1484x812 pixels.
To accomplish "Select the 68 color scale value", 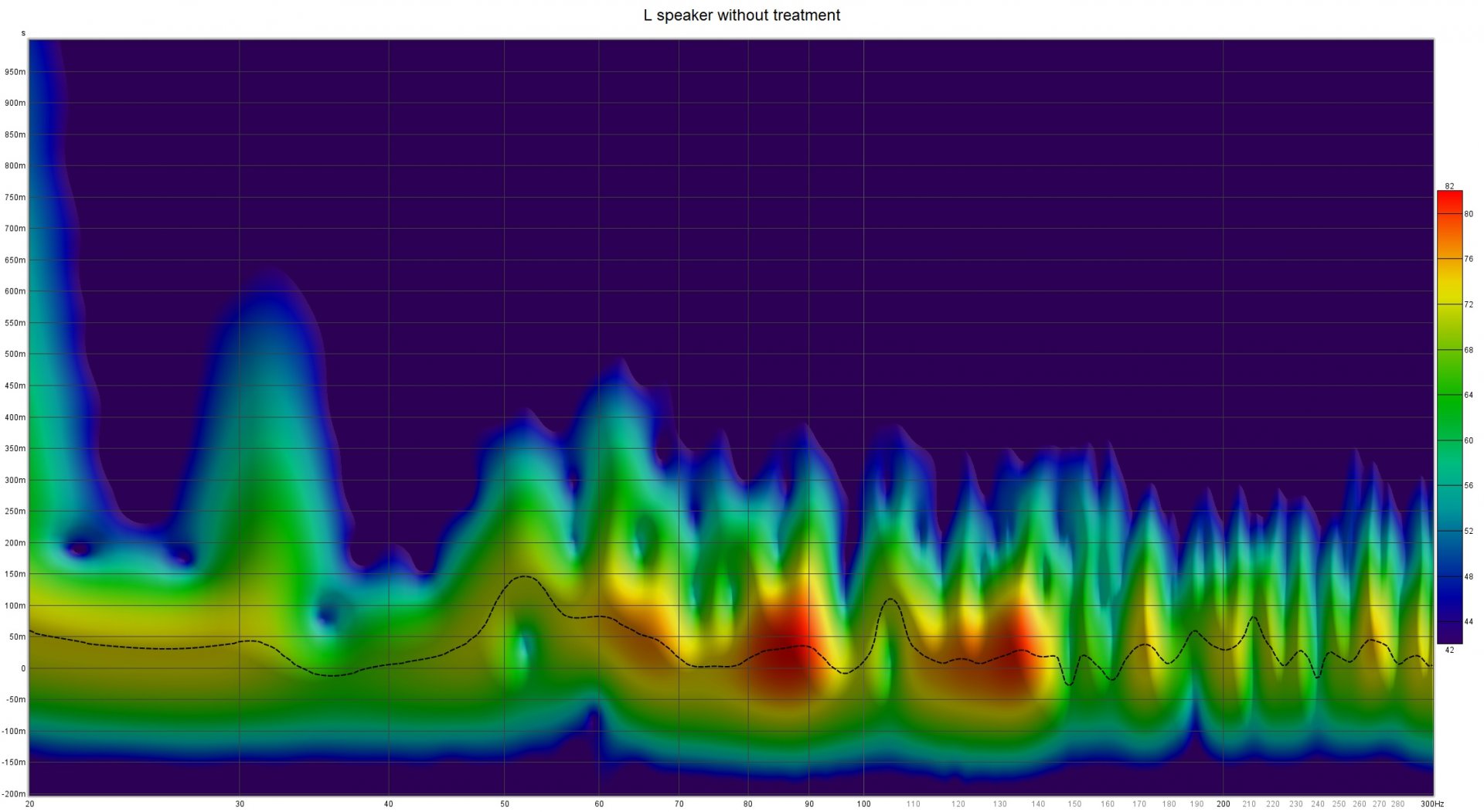I will pos(1469,351).
